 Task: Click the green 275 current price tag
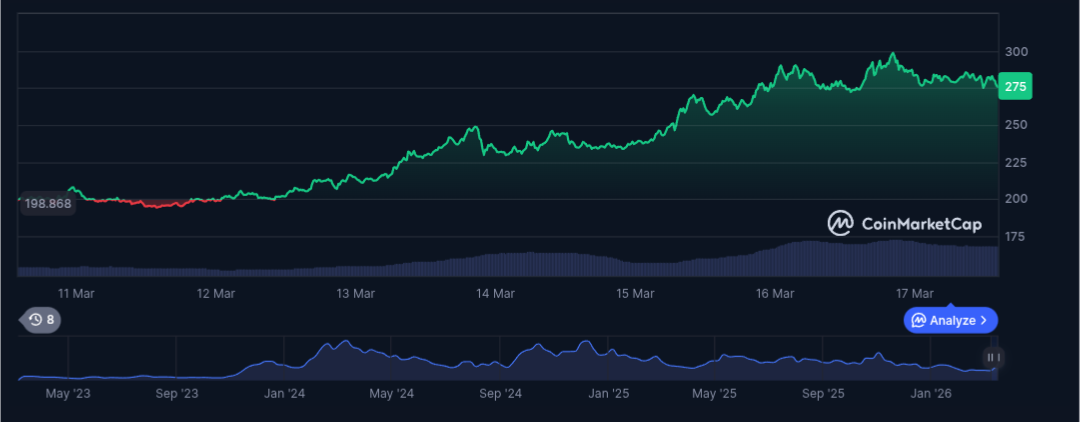click(1015, 87)
